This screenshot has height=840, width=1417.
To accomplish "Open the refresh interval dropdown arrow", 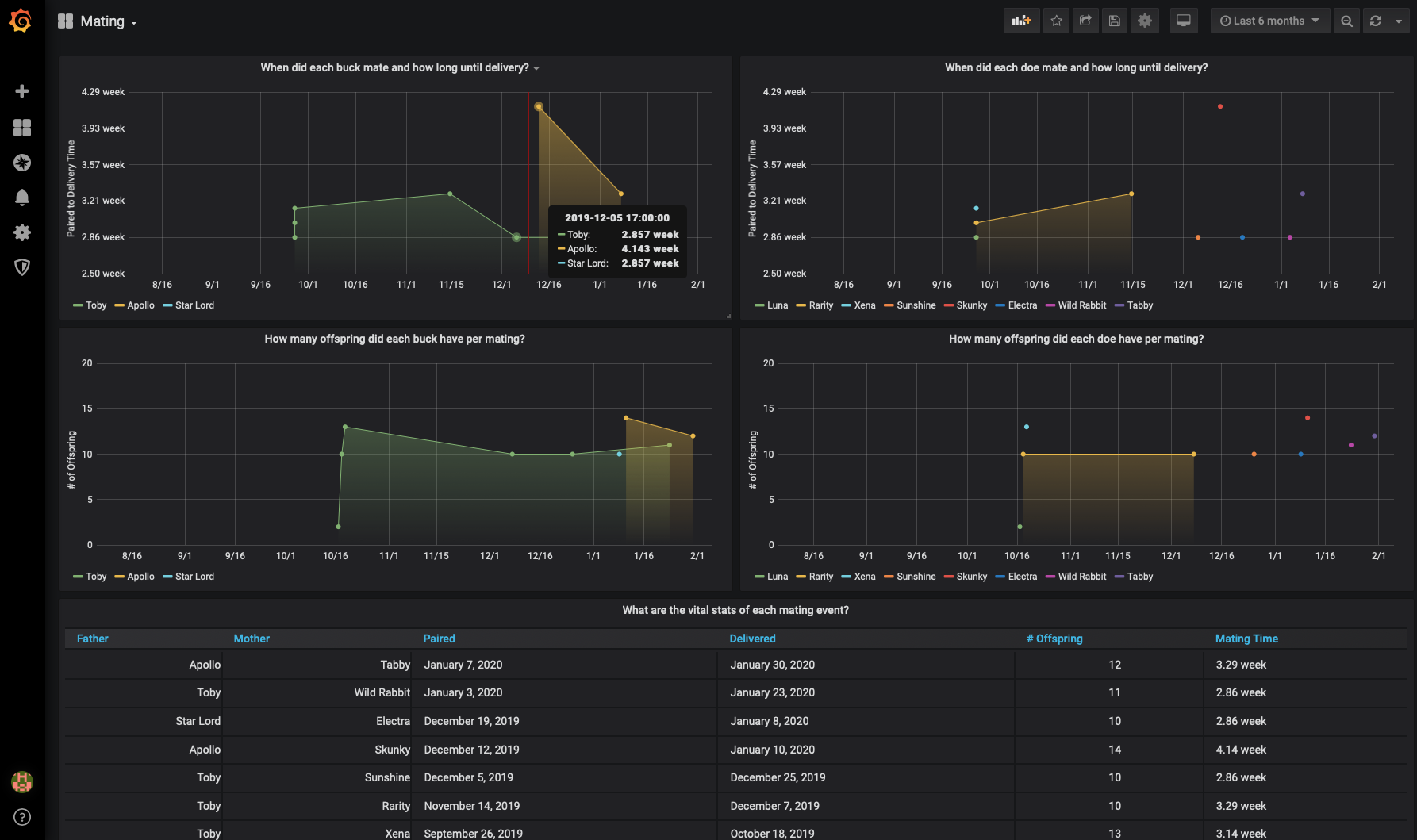I will tap(1399, 21).
